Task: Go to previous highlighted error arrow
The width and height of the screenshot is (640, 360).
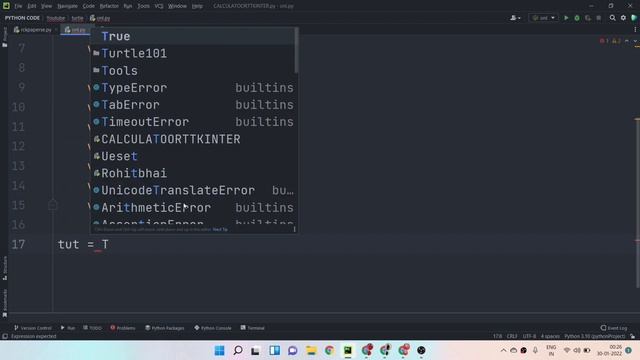Action: pyautogui.click(x=627, y=41)
